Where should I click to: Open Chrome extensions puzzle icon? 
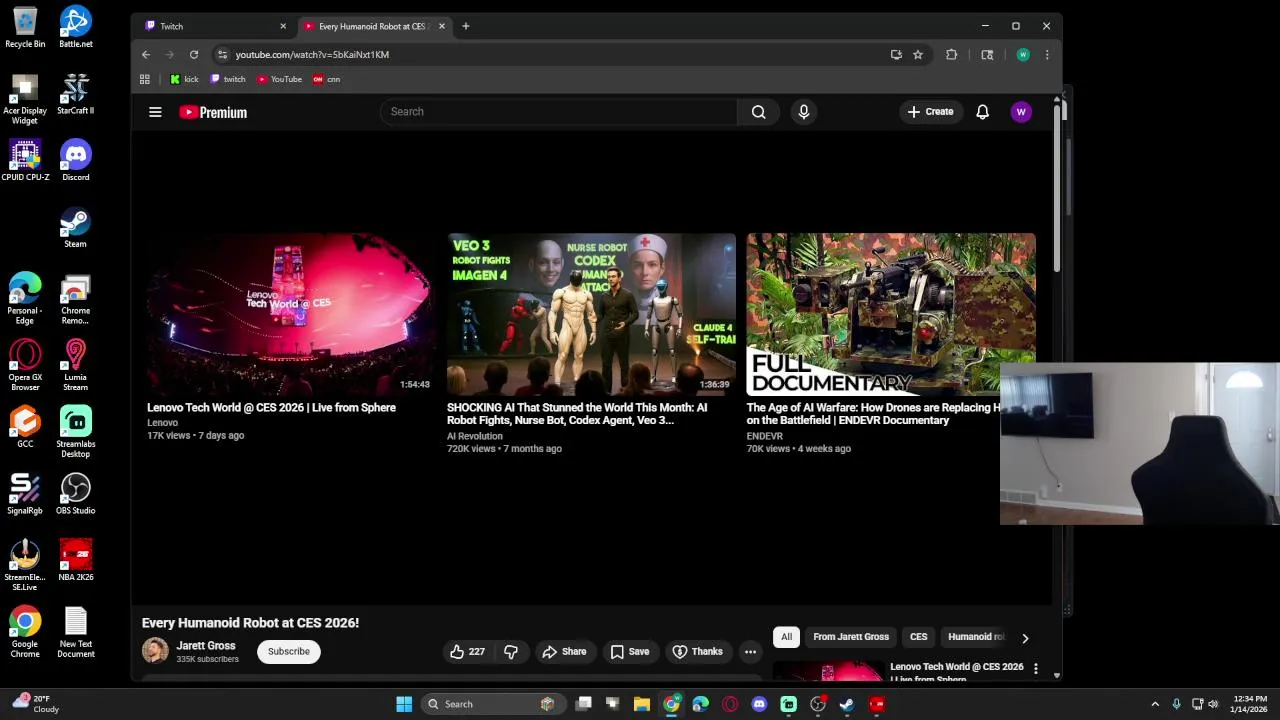tap(952, 55)
